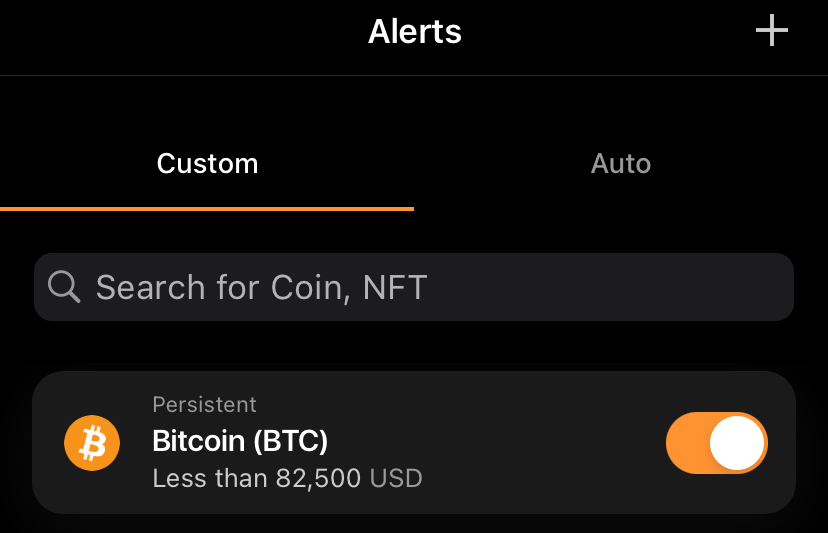Click the Persistent alert type label

pyautogui.click(x=204, y=405)
